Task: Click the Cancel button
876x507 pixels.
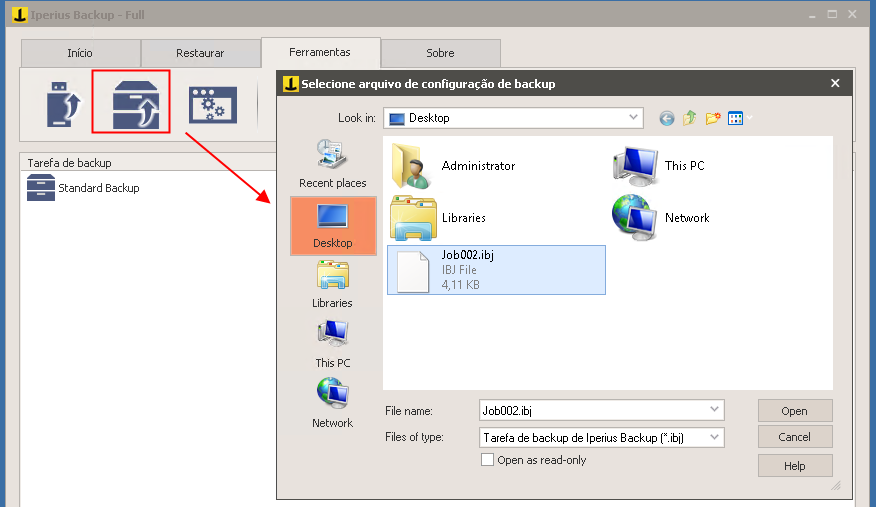Action: (795, 437)
